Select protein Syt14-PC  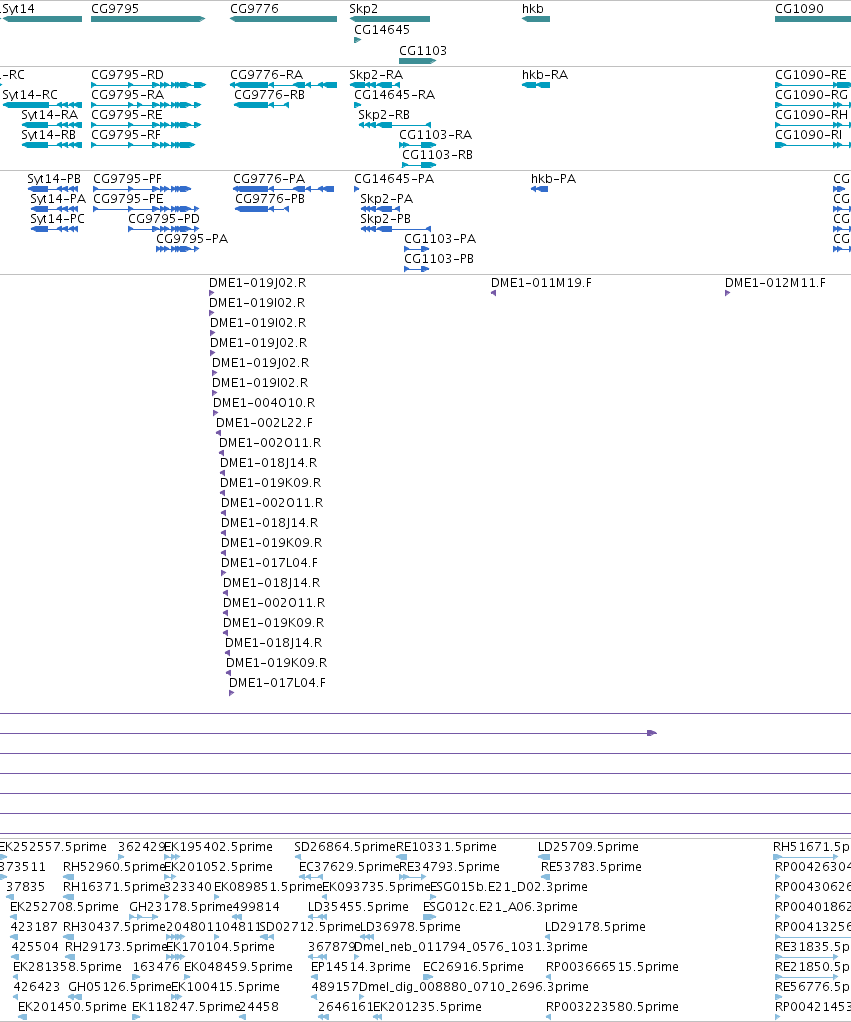pos(57,218)
